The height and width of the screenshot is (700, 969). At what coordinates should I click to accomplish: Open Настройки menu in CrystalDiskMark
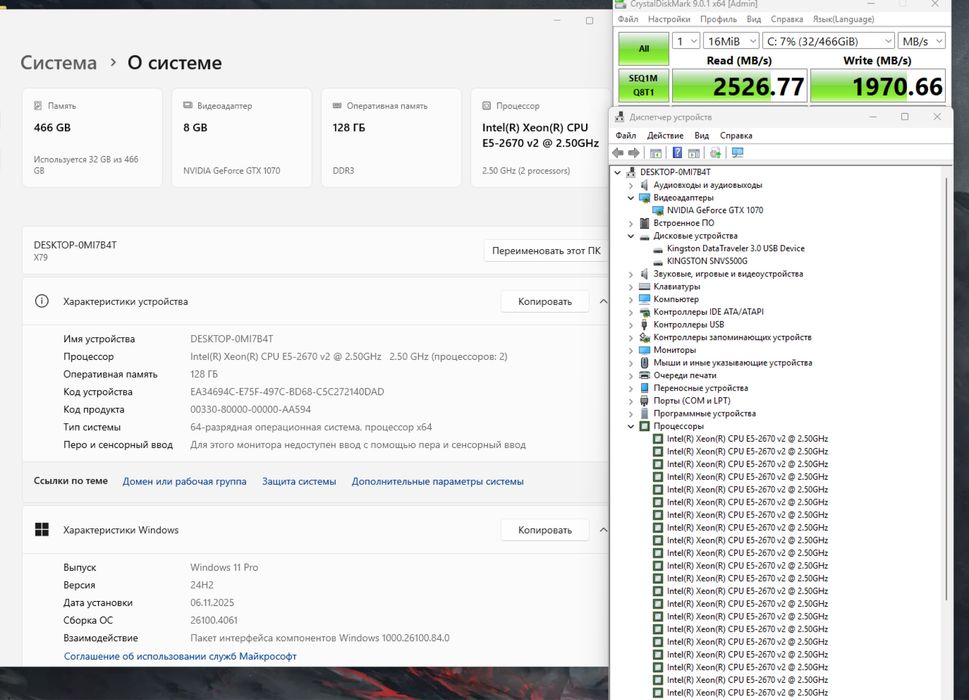[x=669, y=19]
